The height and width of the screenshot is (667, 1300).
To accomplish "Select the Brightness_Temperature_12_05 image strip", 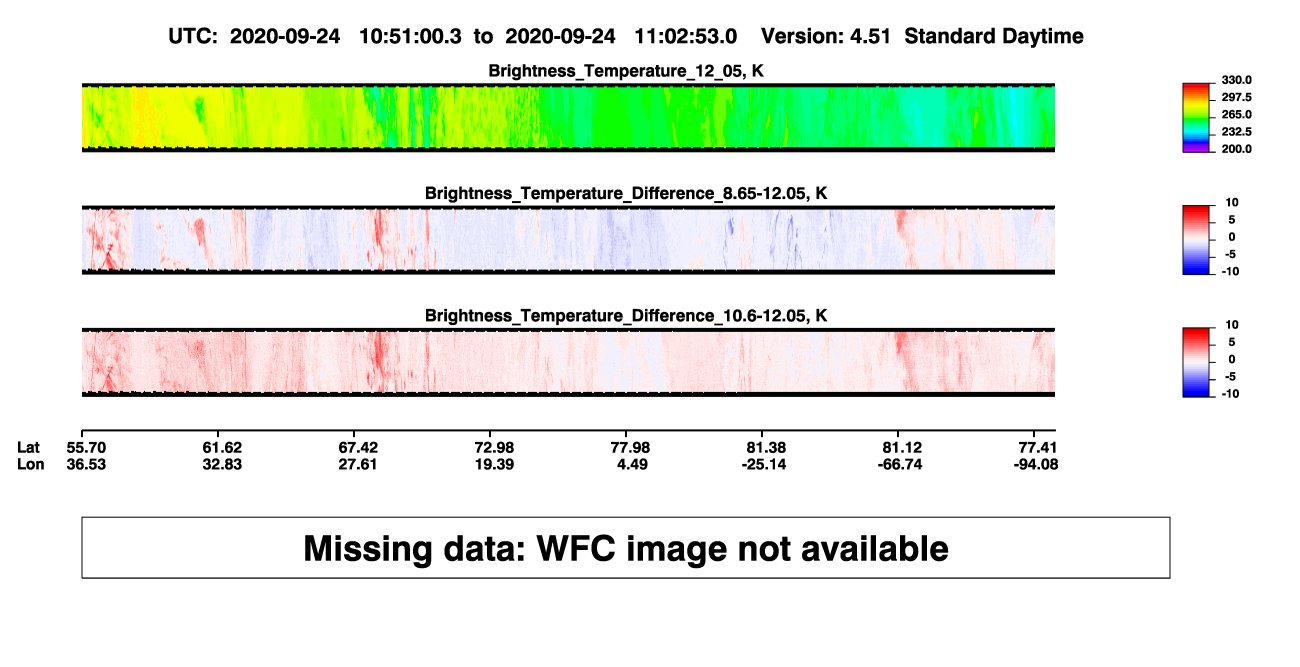I will point(568,117).
